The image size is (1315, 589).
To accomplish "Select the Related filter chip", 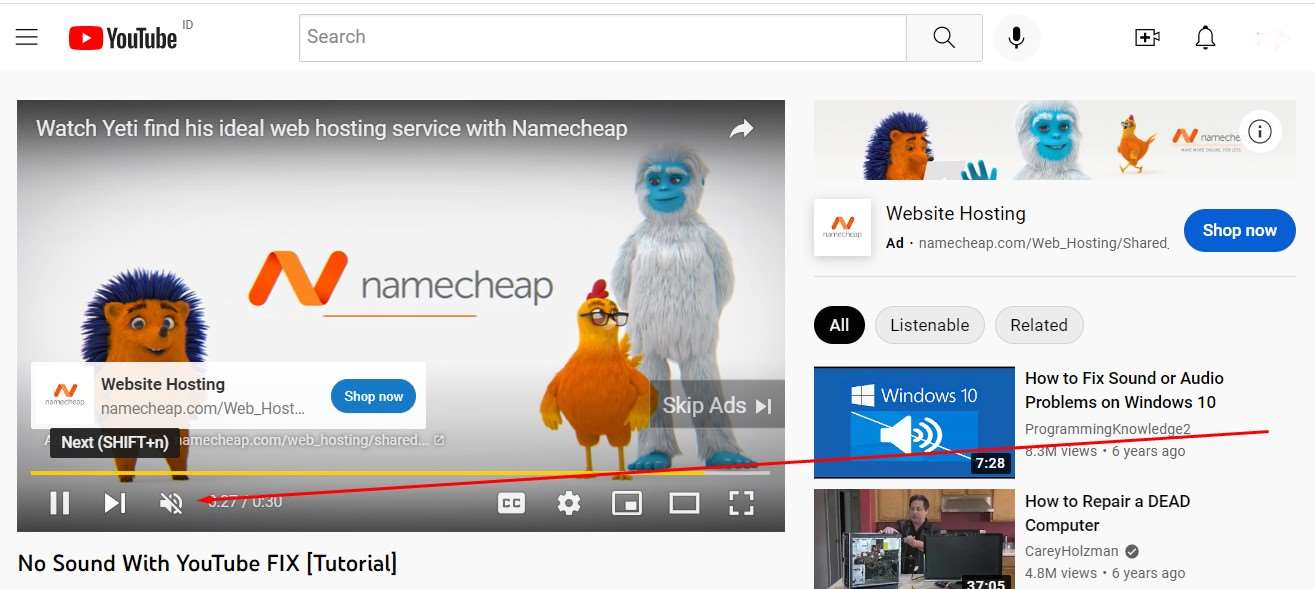I will click(1039, 325).
